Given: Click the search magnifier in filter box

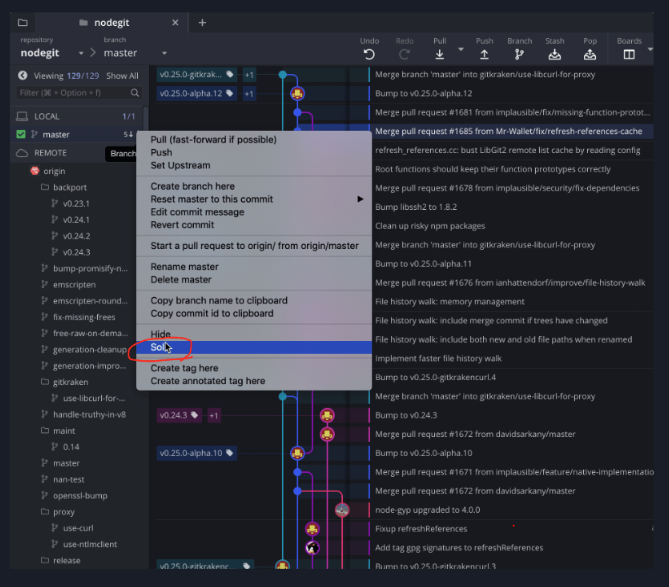Looking at the screenshot, I should (135, 93).
